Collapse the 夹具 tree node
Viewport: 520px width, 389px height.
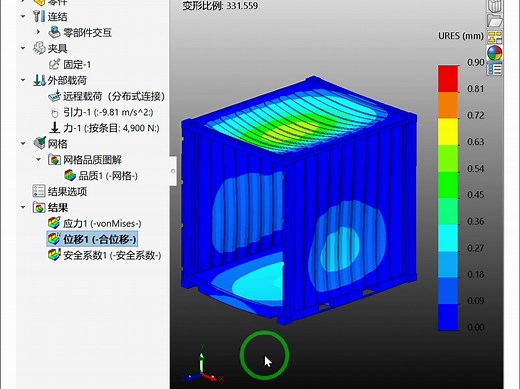point(23,48)
